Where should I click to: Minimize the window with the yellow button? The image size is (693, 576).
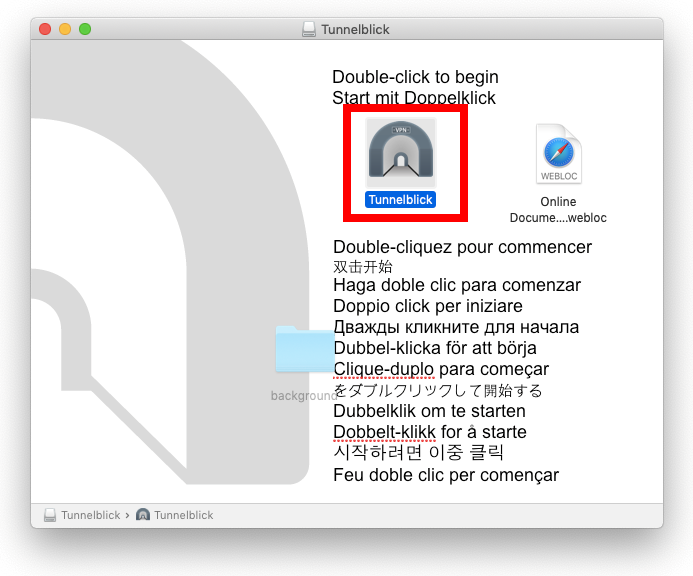click(x=65, y=29)
